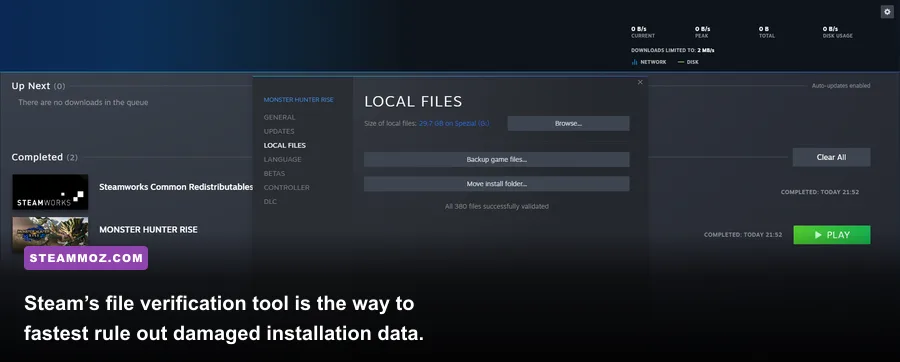Open the Betas tab in properties
Viewport: 900px width, 362px height.
tap(274, 173)
